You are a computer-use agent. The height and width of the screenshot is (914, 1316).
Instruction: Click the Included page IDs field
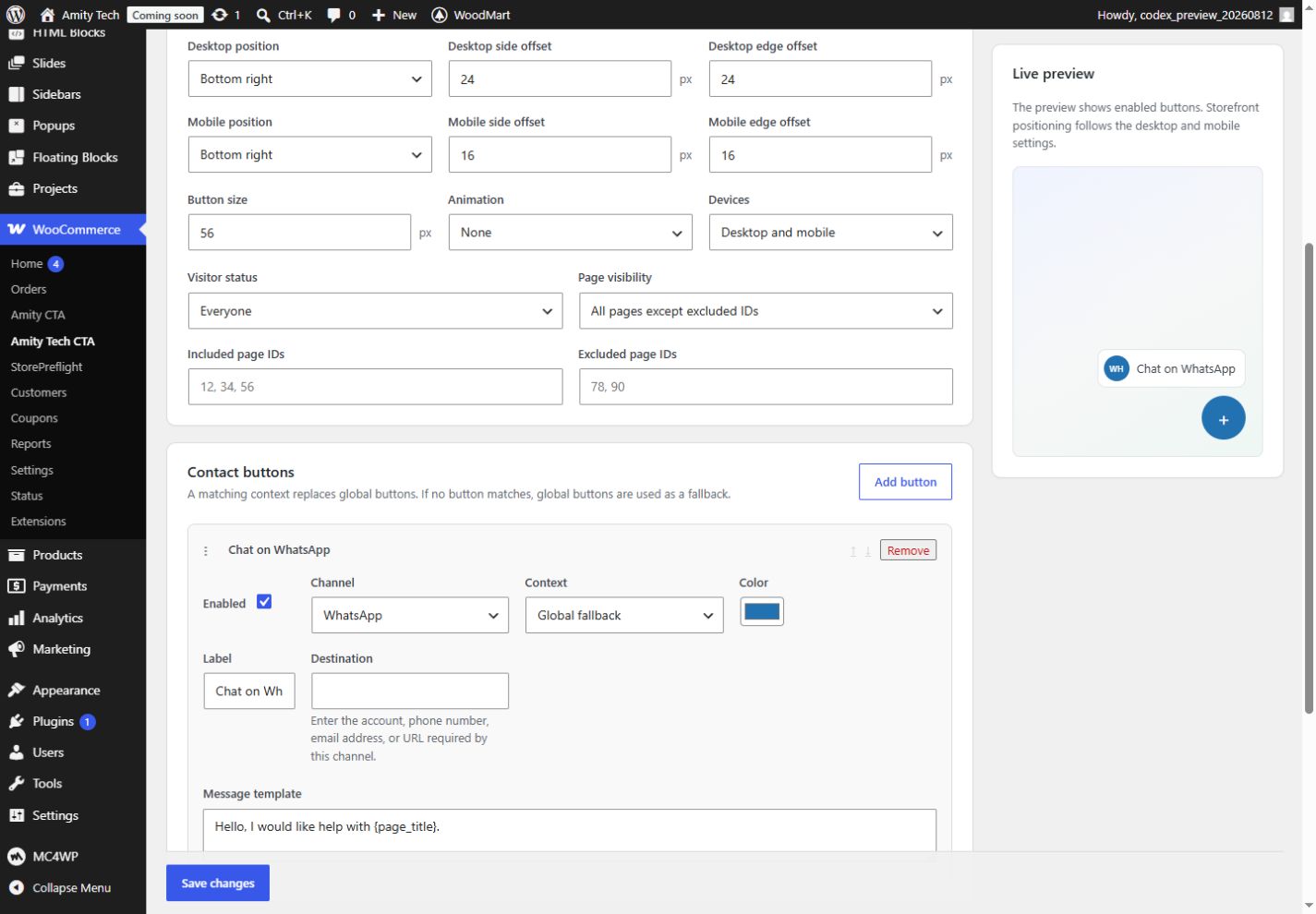(x=375, y=386)
